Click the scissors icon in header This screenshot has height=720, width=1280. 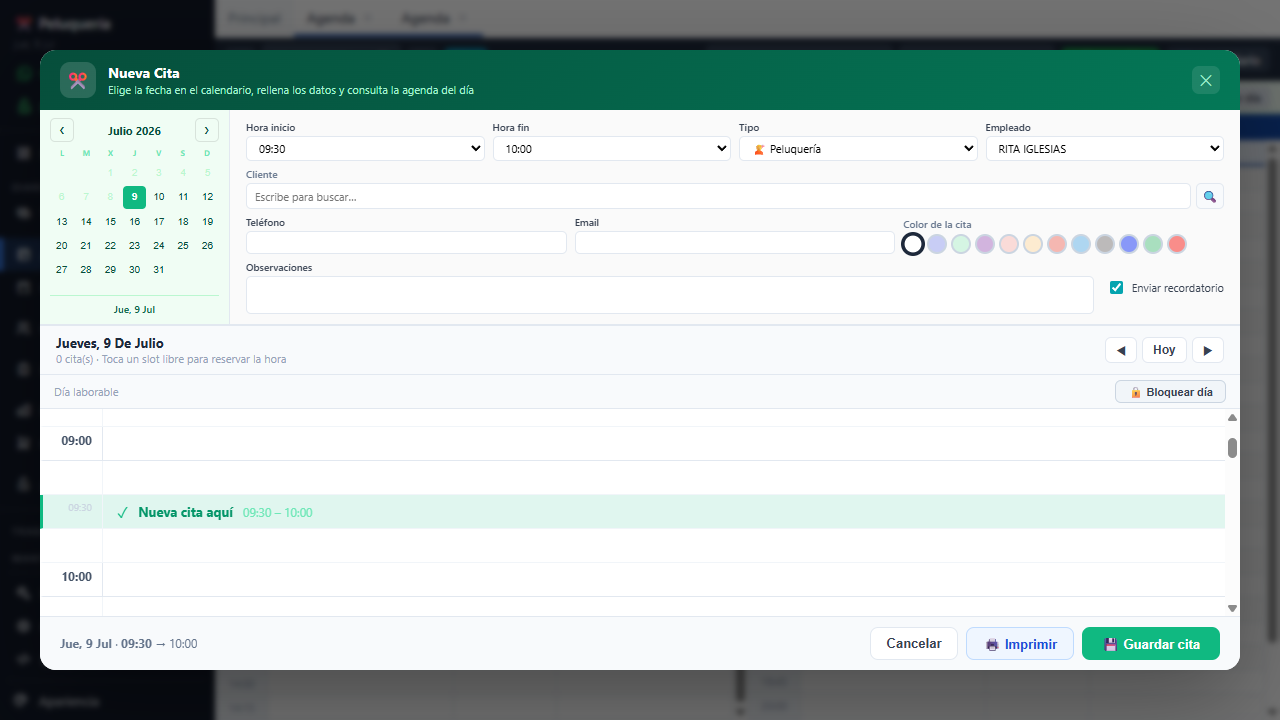click(78, 80)
